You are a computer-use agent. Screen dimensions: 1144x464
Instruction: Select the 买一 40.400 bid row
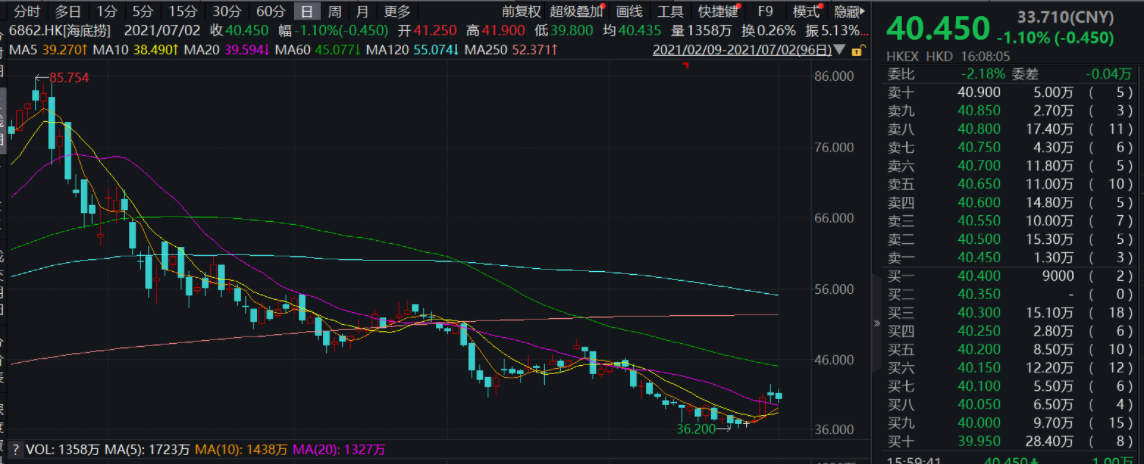click(1010, 277)
